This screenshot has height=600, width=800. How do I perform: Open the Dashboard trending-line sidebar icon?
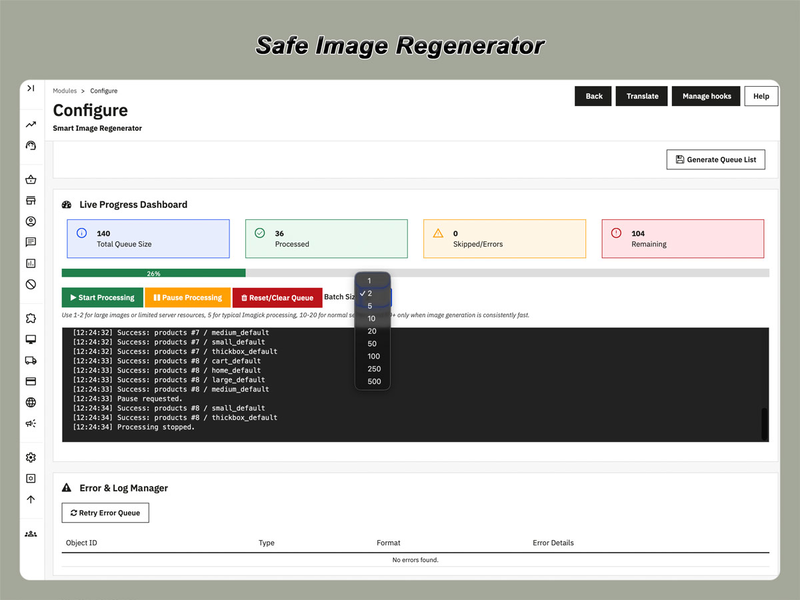click(x=31, y=124)
